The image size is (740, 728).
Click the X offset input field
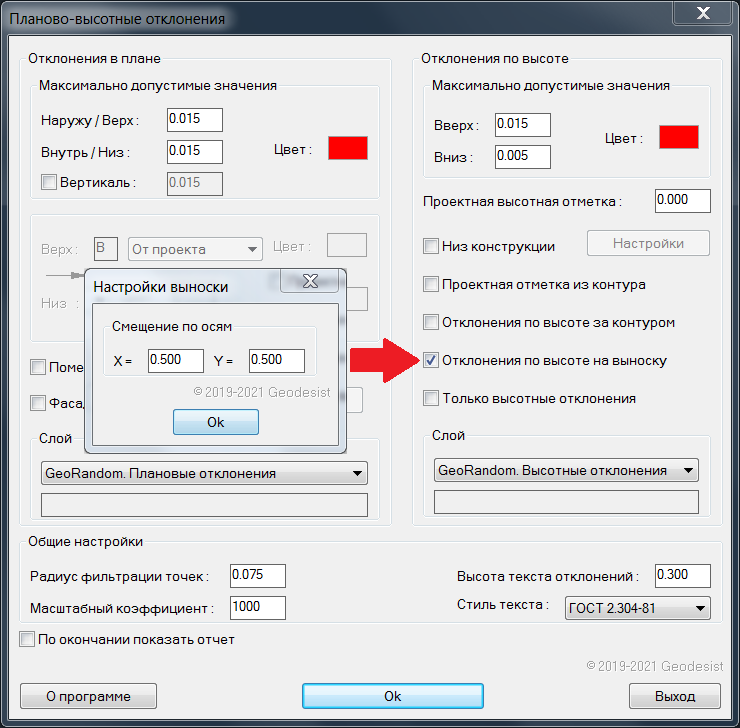[x=175, y=360]
